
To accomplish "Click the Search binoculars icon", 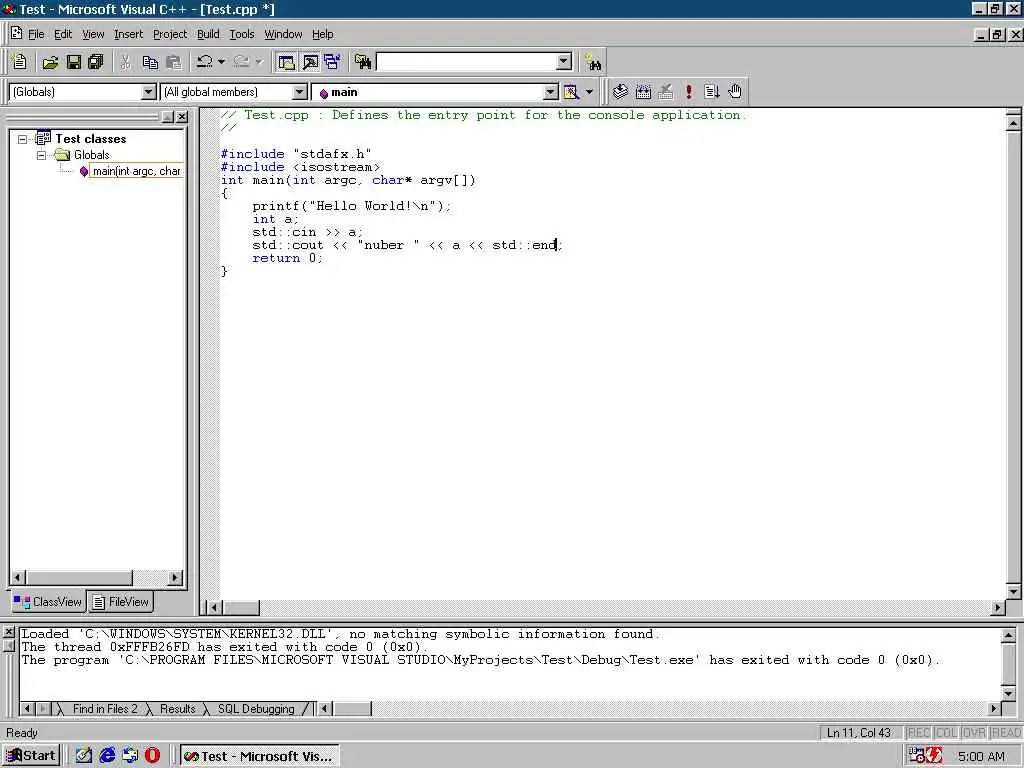I will tap(593, 63).
